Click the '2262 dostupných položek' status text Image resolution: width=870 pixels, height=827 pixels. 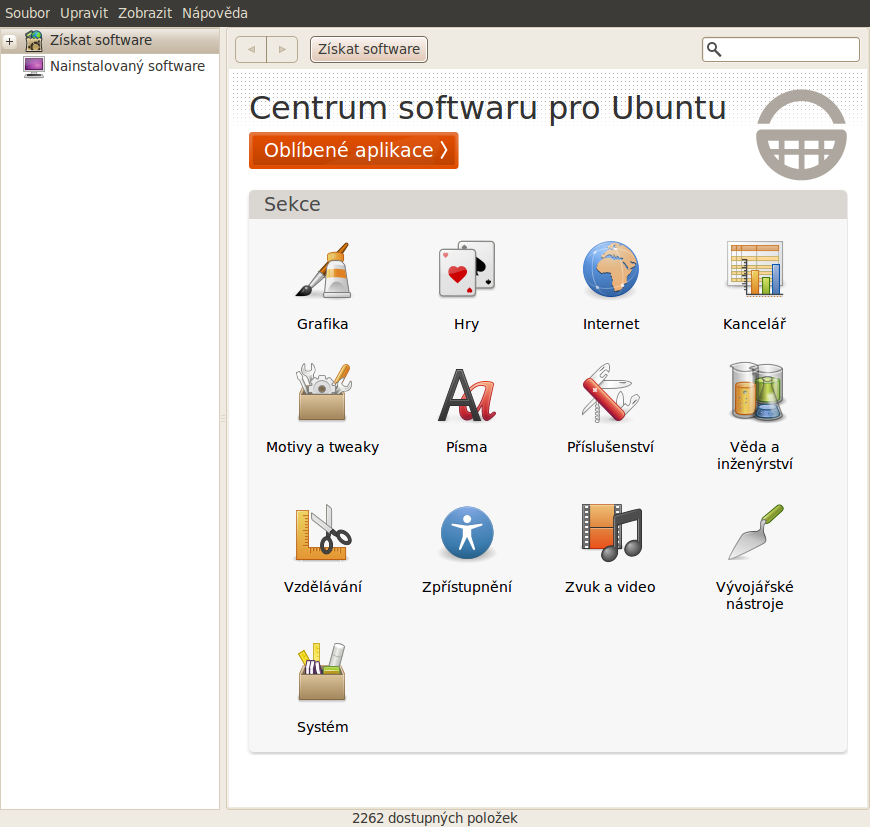pos(434,818)
